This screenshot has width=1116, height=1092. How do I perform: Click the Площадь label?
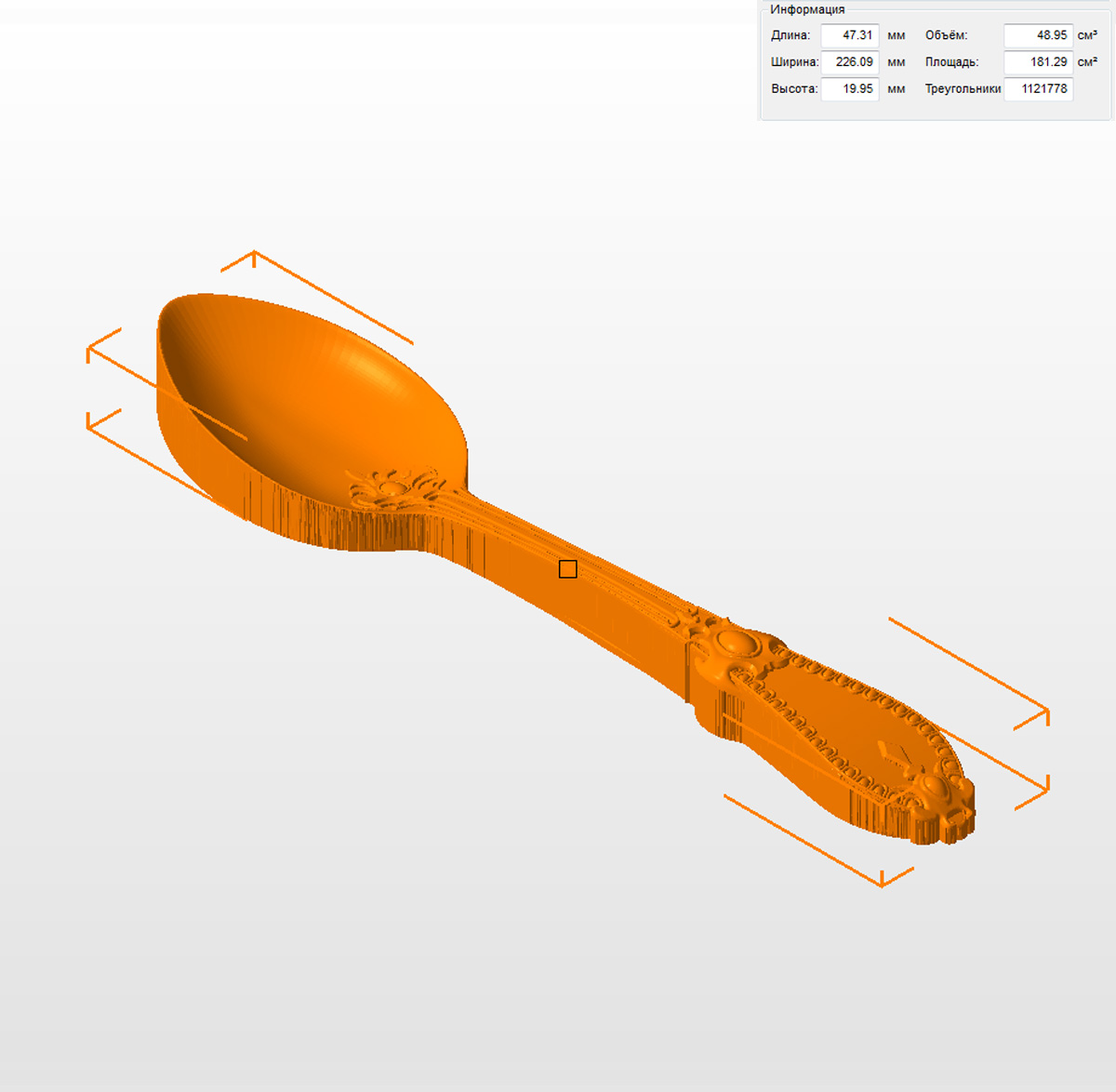[x=951, y=62]
